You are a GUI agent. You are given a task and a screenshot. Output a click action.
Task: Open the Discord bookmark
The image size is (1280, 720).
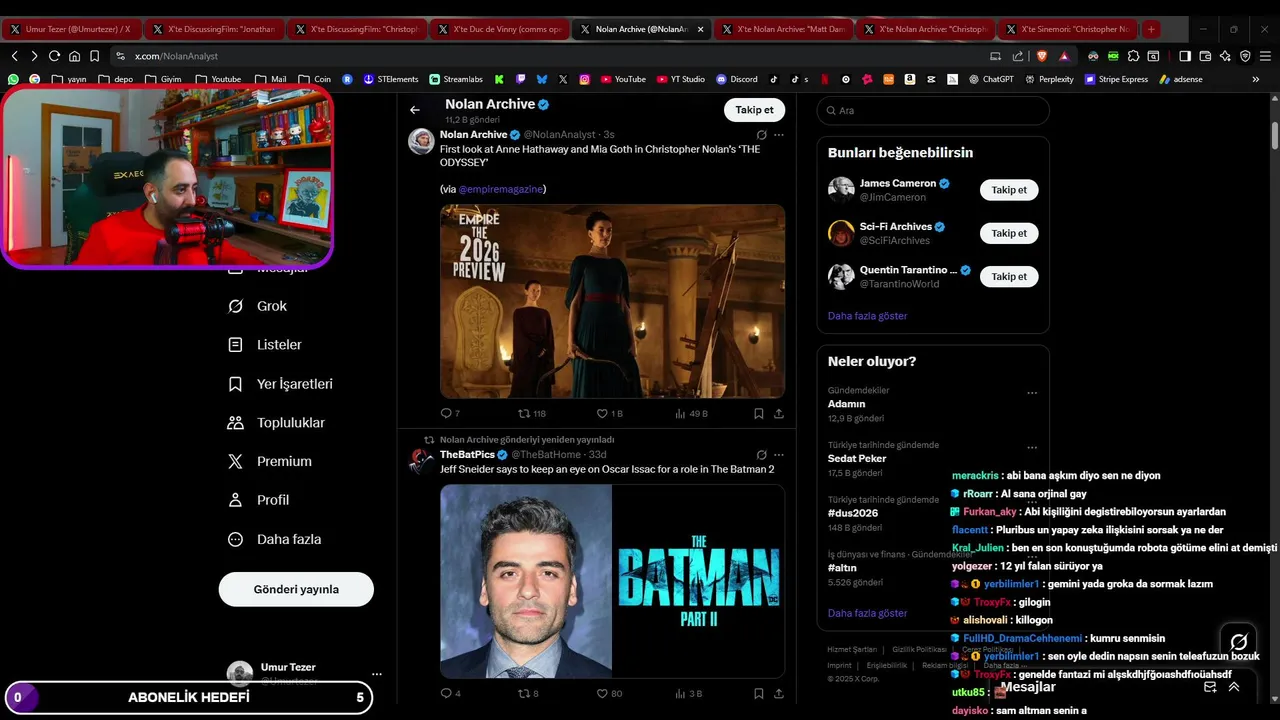[x=736, y=79]
